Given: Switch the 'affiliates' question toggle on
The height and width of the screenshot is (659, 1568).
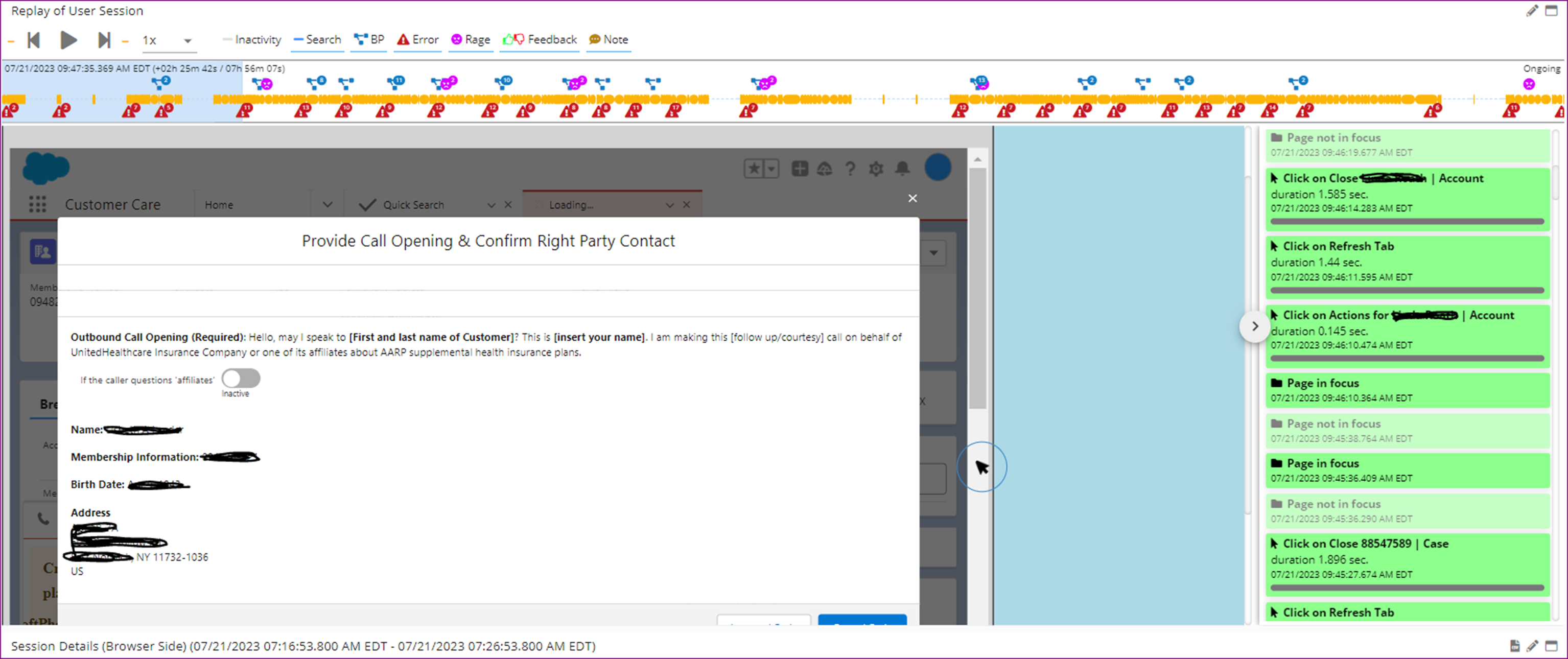Looking at the screenshot, I should (x=241, y=379).
